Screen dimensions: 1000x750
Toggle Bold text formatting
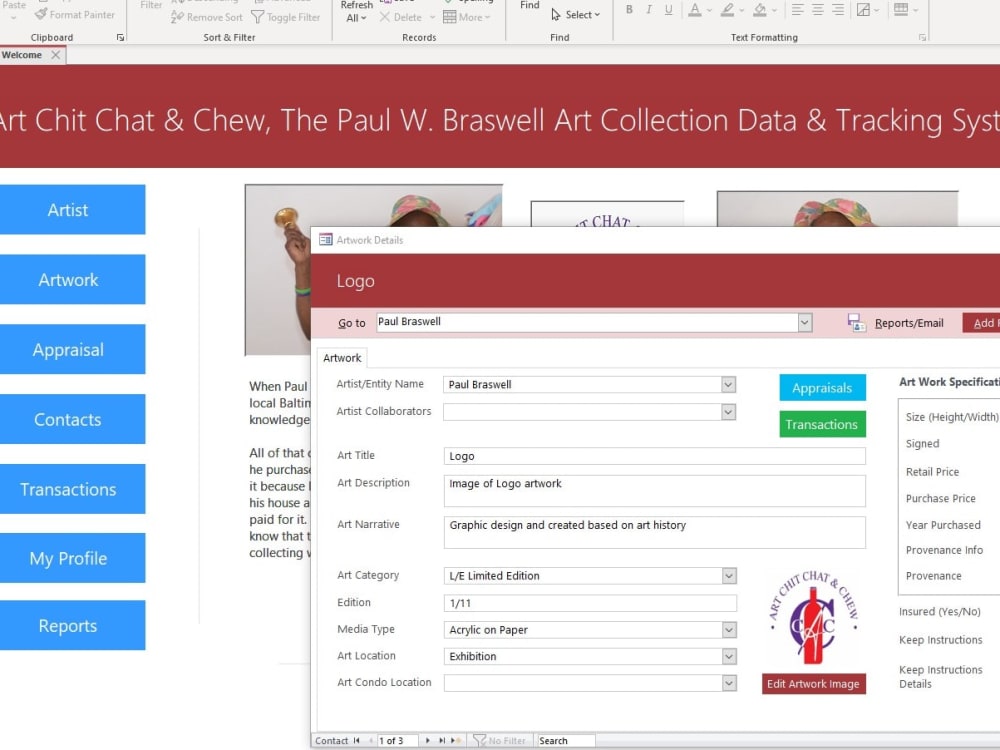click(629, 10)
